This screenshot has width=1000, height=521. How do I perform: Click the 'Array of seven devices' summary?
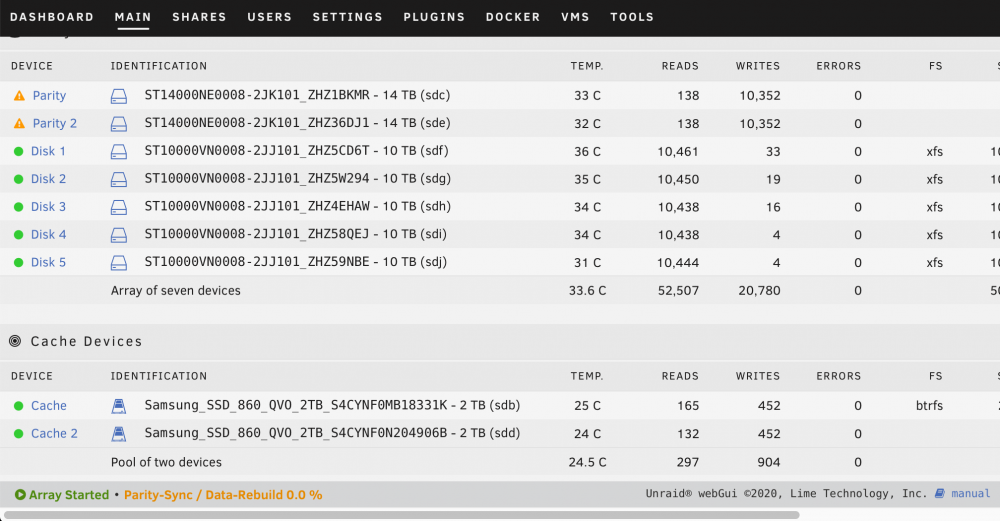point(175,291)
